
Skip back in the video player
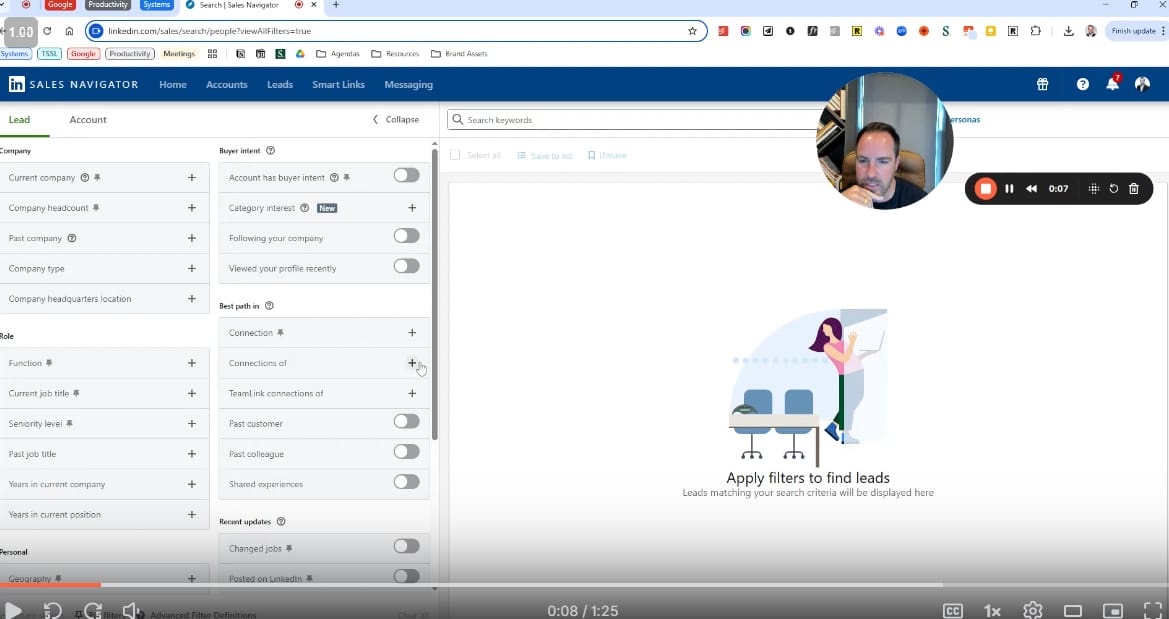tap(52, 611)
